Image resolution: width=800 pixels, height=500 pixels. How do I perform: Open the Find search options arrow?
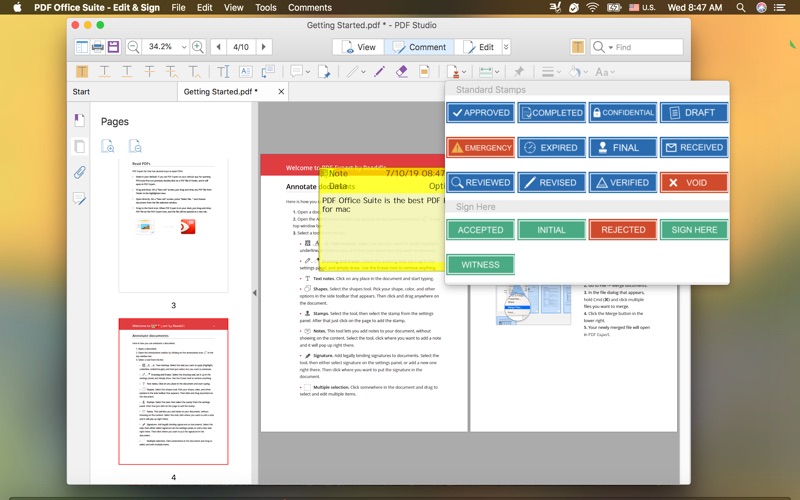(610, 47)
